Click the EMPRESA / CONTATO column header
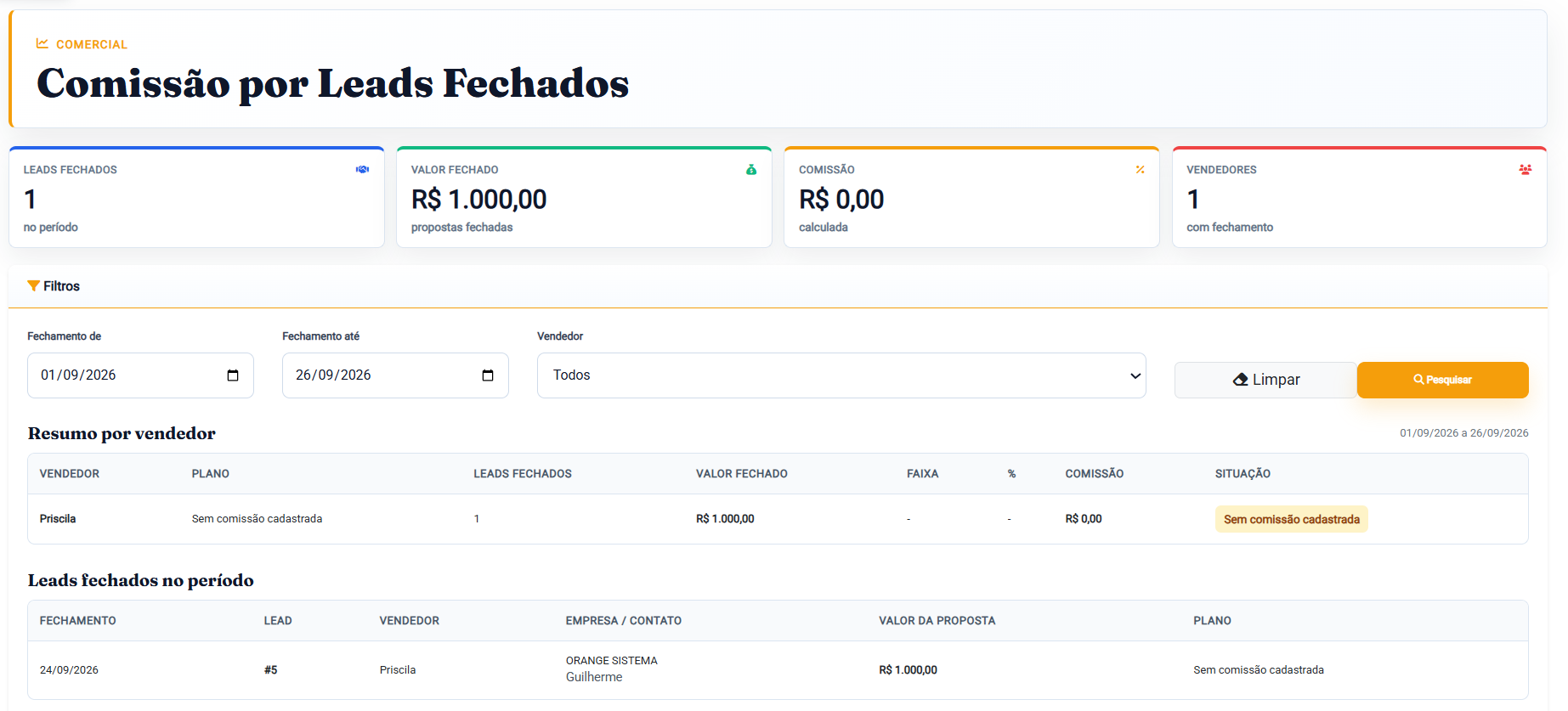This screenshot has width=1568, height=711. pyautogui.click(x=623, y=621)
